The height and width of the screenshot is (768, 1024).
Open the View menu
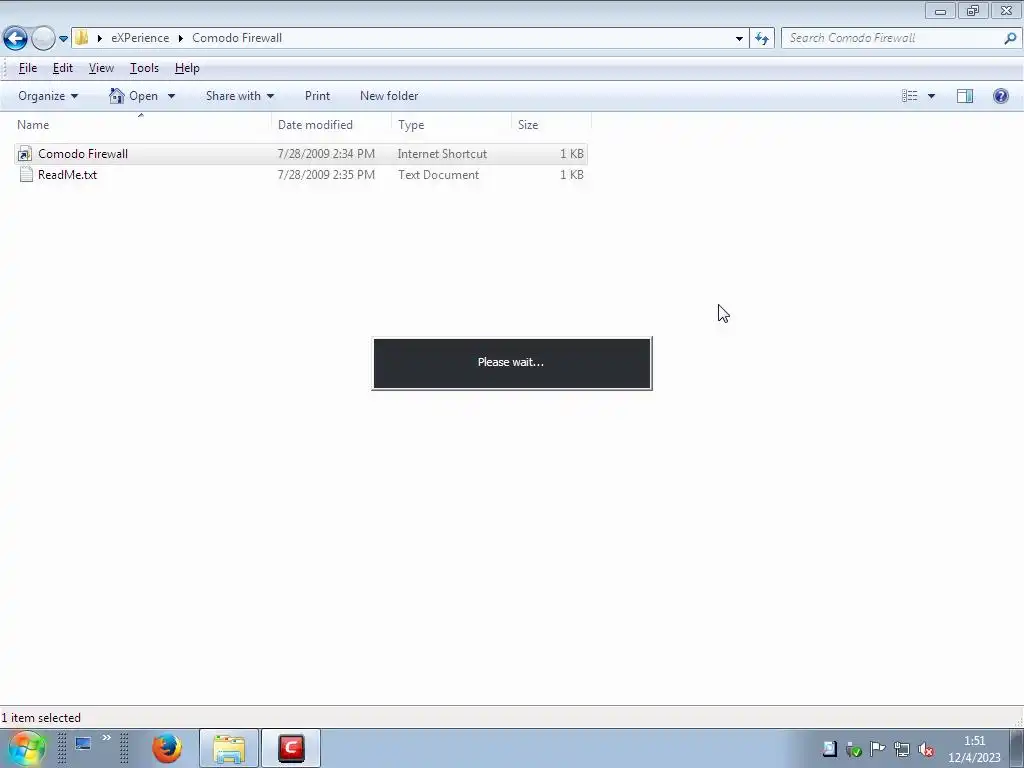(x=101, y=68)
